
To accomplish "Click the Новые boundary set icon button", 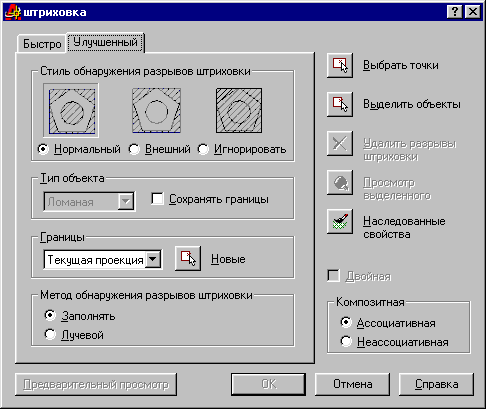I will (188, 258).
